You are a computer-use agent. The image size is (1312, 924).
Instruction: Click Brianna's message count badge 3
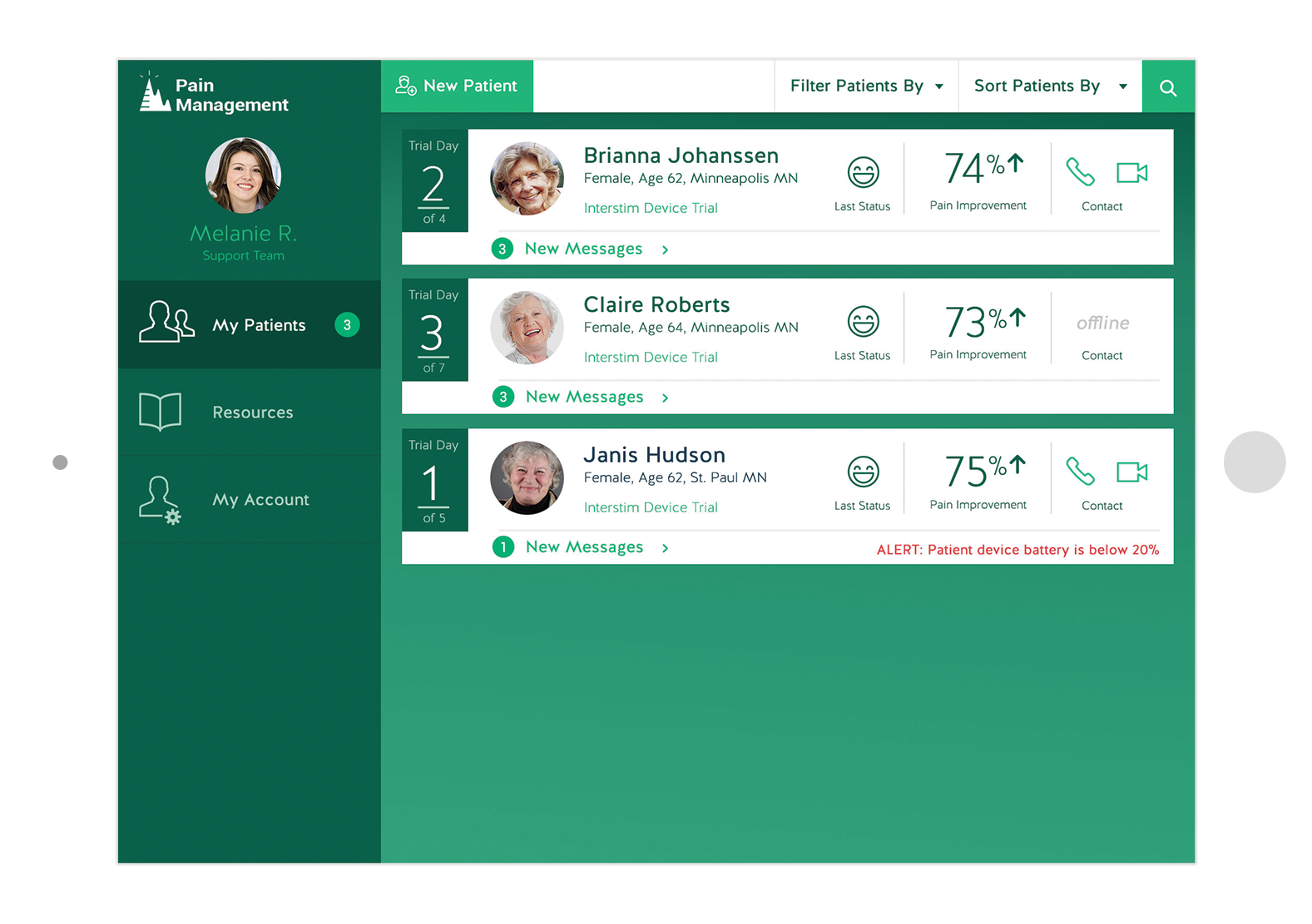click(502, 249)
